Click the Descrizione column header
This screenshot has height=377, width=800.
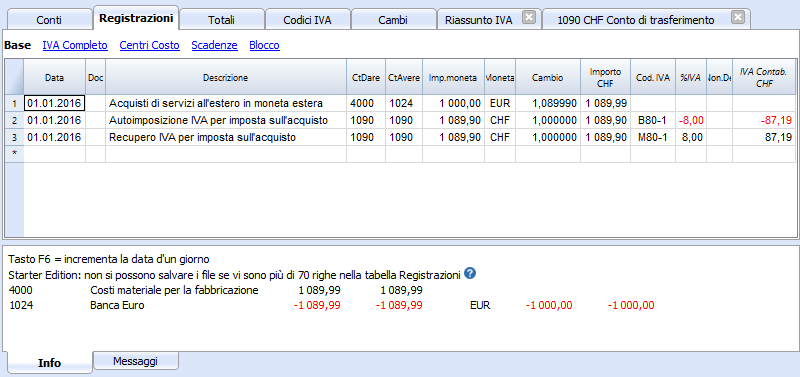click(226, 78)
